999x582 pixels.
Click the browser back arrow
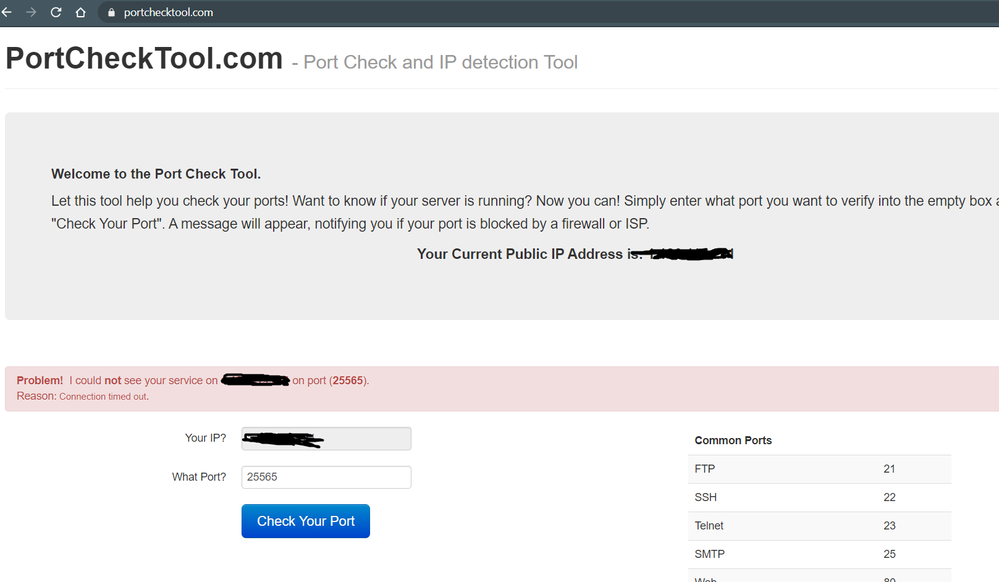click(x=7, y=12)
